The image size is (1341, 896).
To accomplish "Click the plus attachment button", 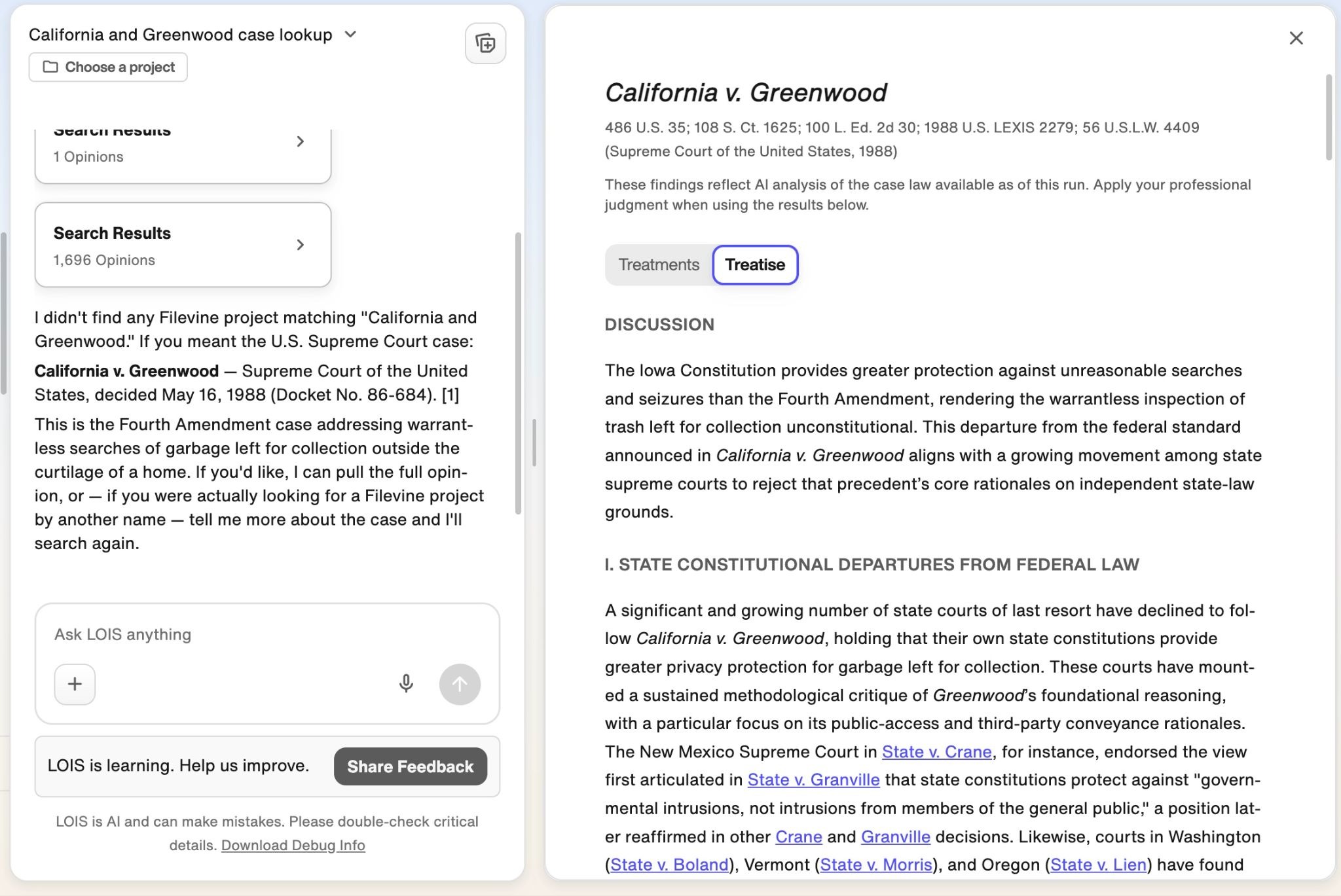I will [x=75, y=684].
